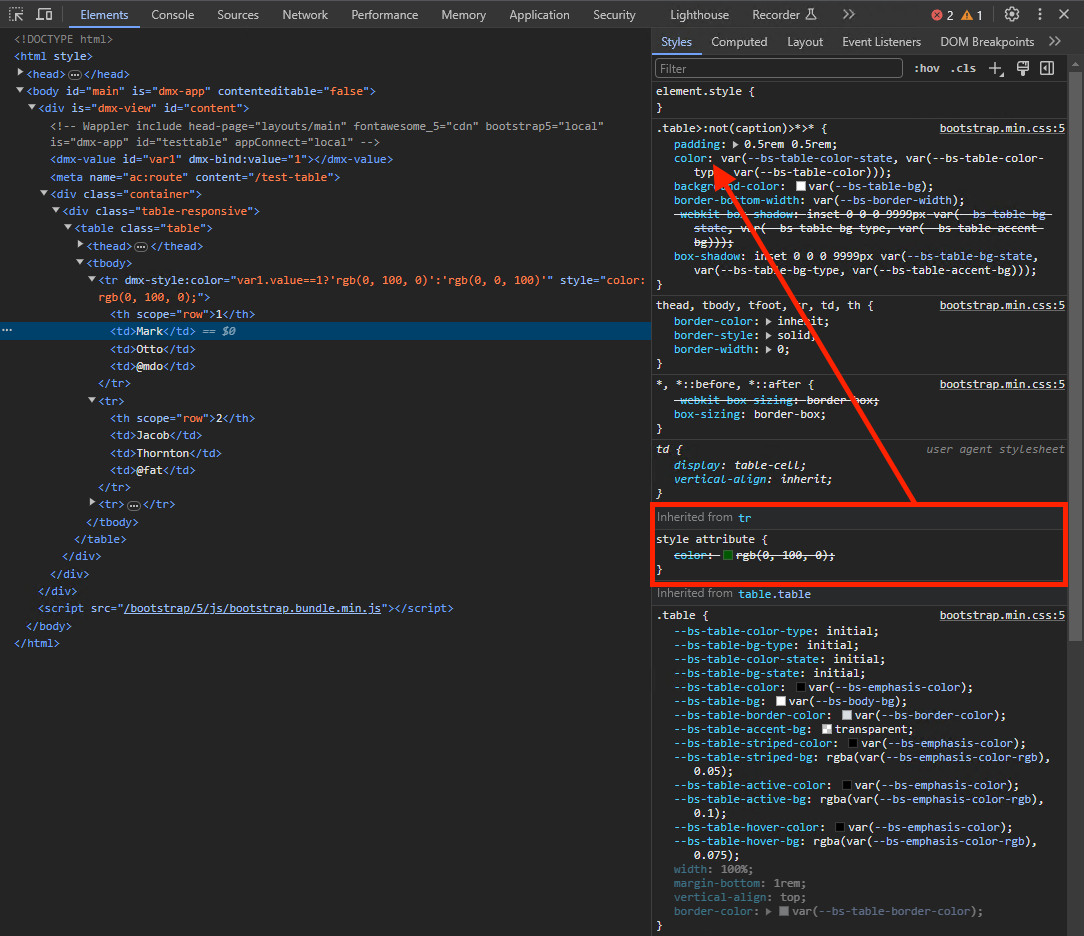Click the yellow warning count icon
Screen dimensions: 1084x936
tap(967, 15)
